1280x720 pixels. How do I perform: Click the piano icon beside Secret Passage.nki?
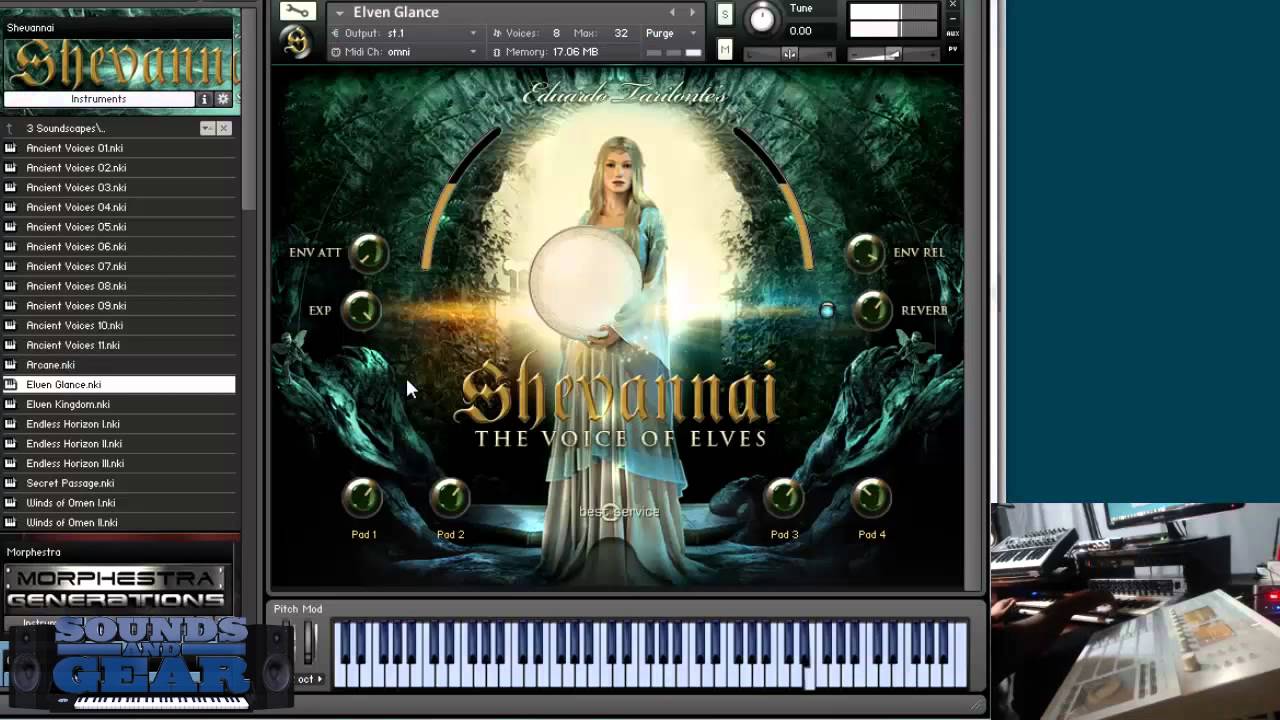click(x=11, y=483)
